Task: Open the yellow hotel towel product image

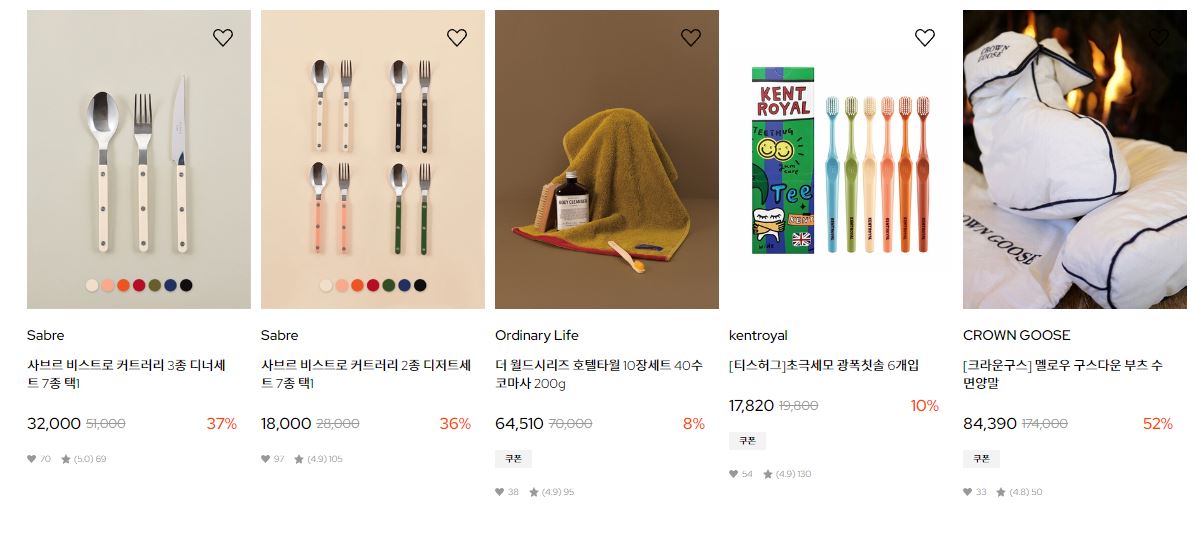Action: [x=607, y=159]
